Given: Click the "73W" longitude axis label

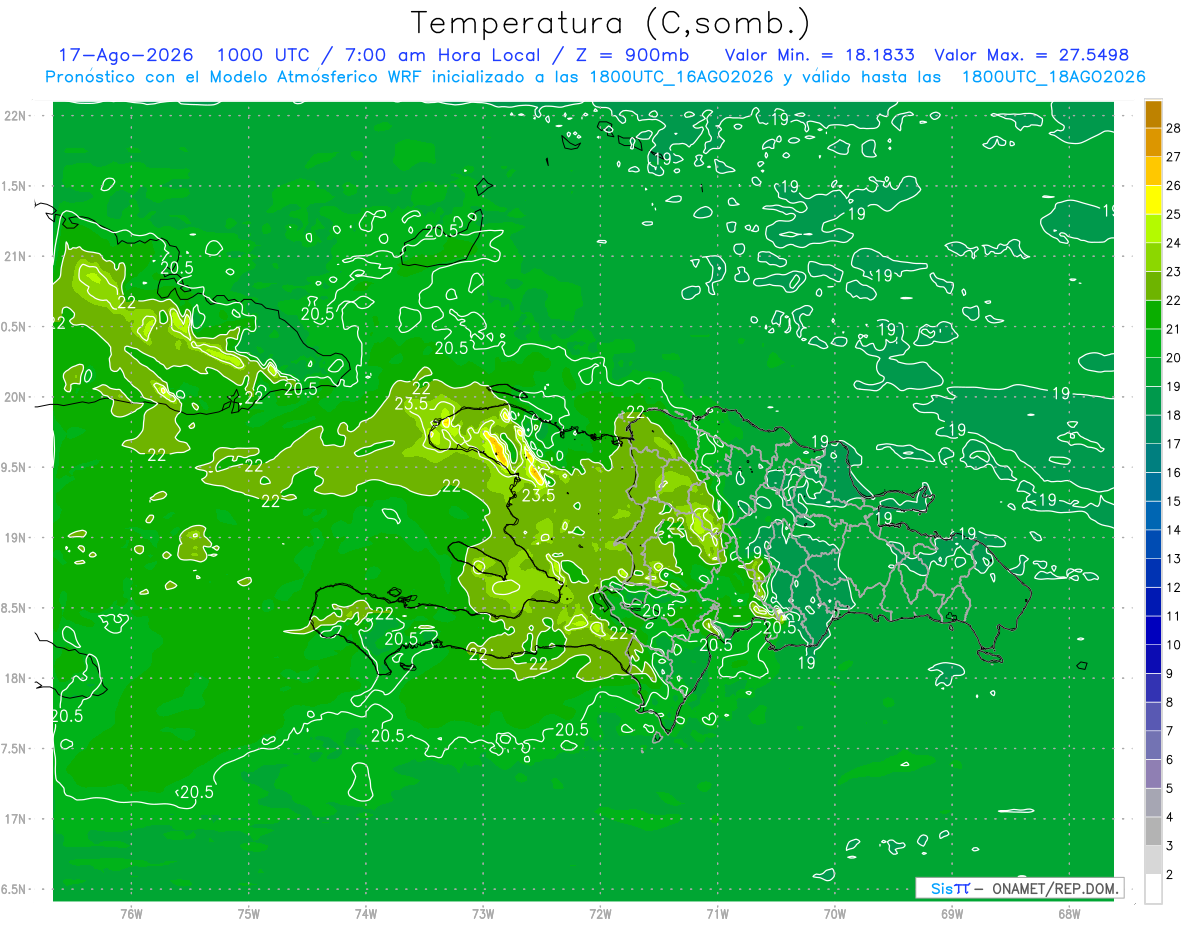Looking at the screenshot, I should pyautogui.click(x=483, y=913).
